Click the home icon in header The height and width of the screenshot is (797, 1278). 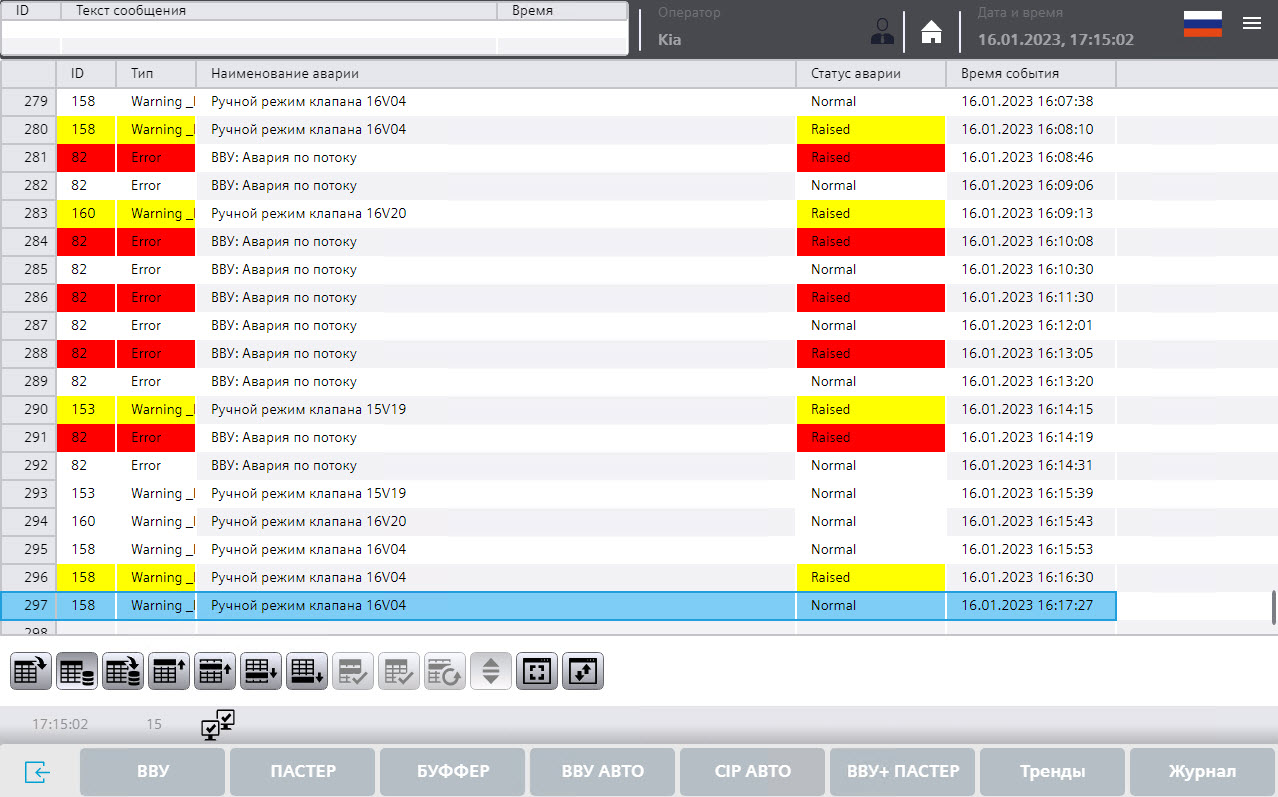[931, 32]
